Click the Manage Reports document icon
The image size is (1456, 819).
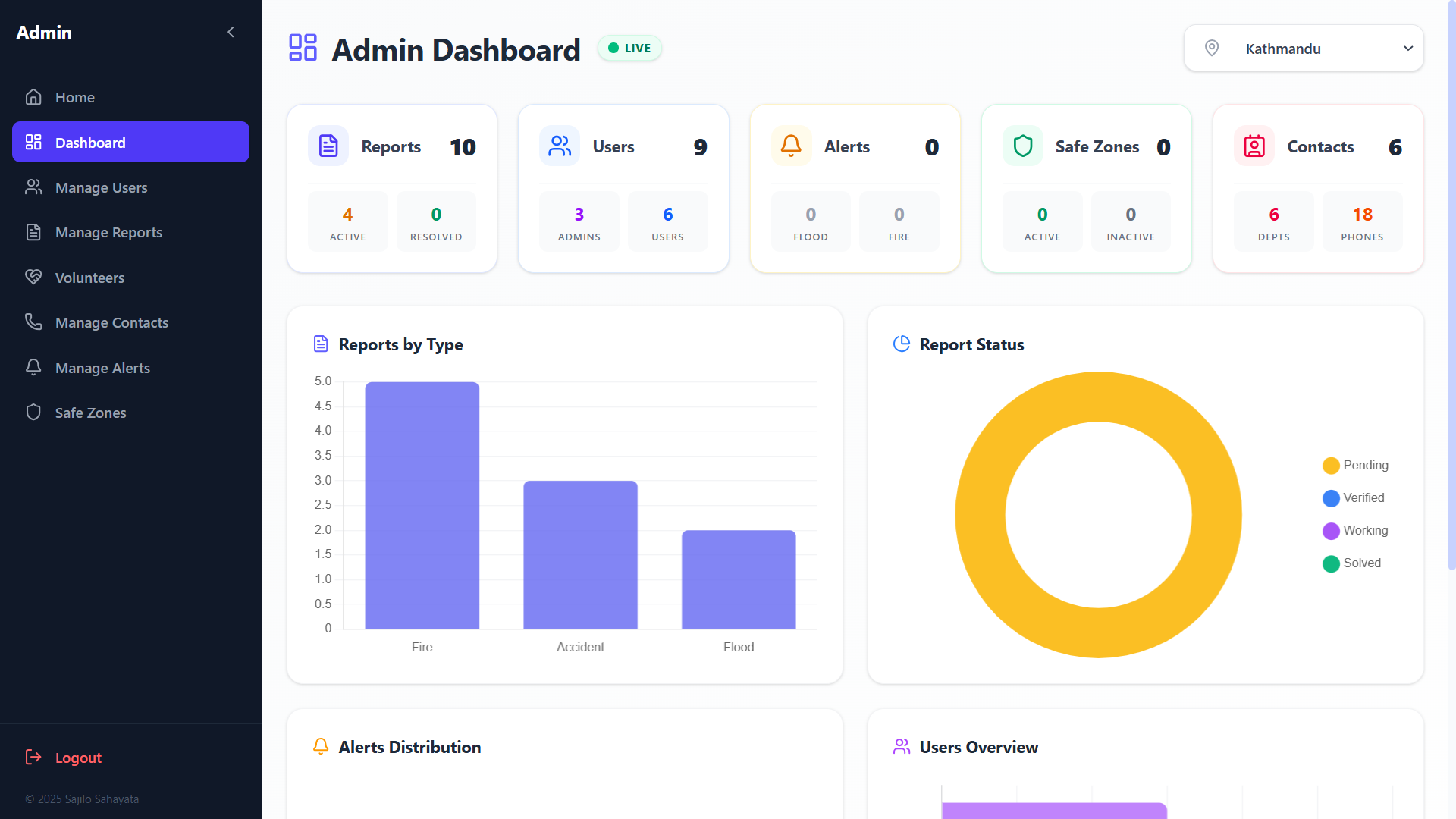click(33, 232)
